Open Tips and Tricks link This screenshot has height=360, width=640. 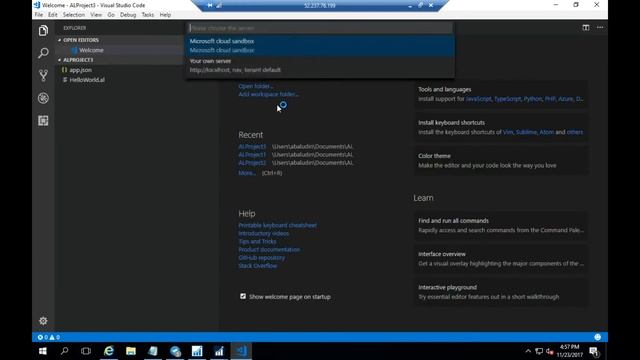tap(257, 242)
